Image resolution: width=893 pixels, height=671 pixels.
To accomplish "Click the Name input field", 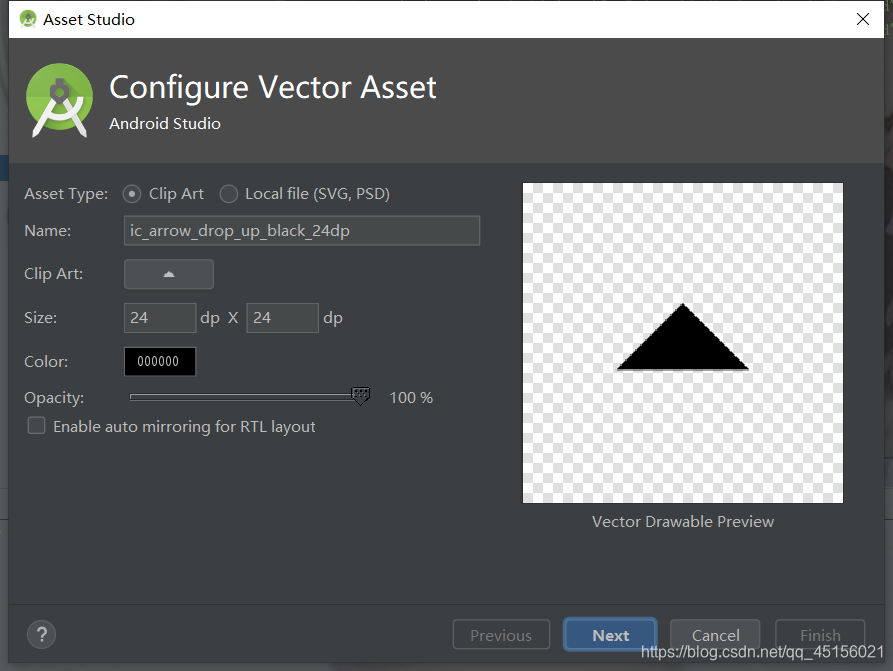I will [x=302, y=231].
